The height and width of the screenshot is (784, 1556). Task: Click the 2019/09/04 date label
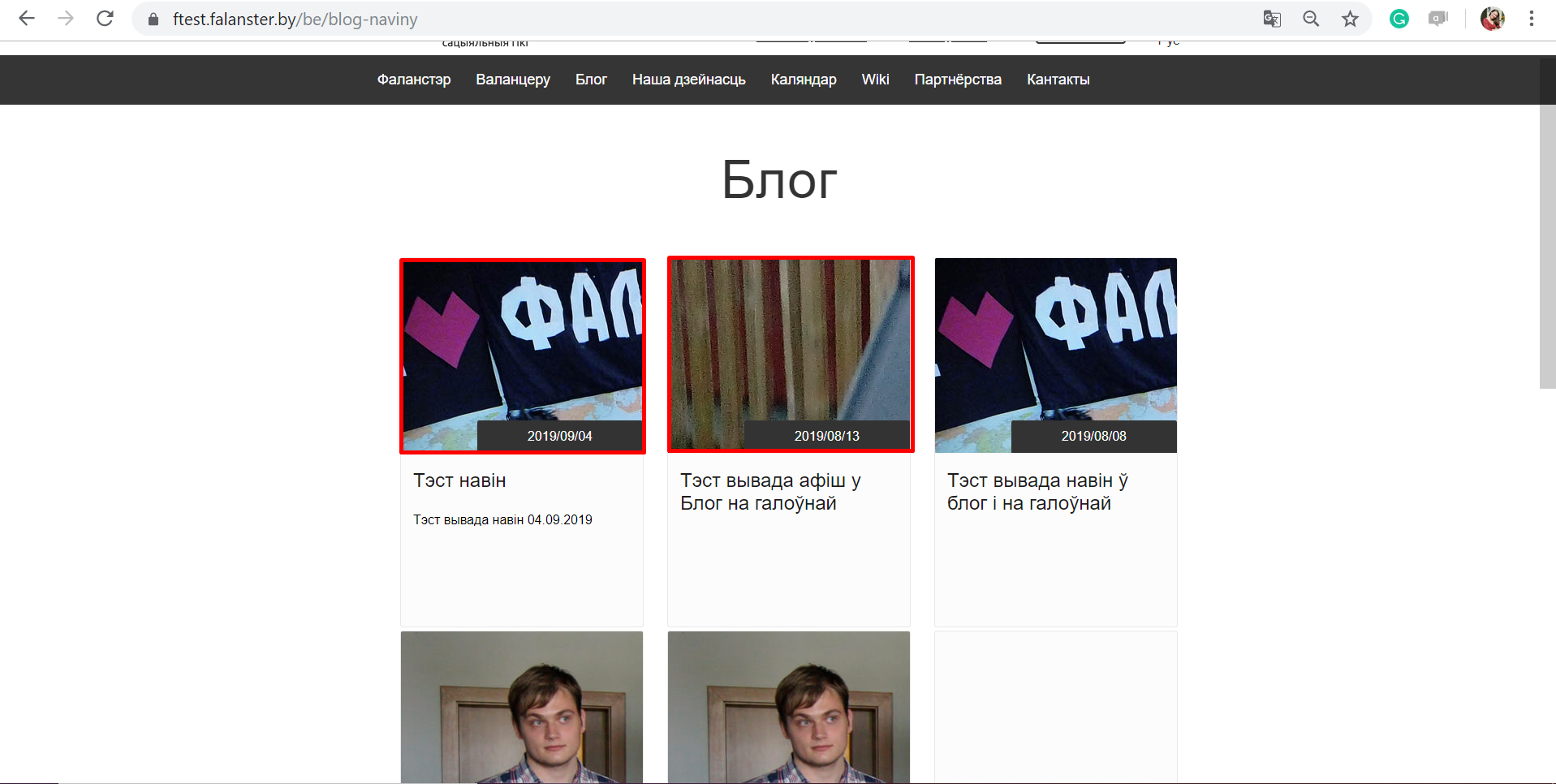[560, 436]
